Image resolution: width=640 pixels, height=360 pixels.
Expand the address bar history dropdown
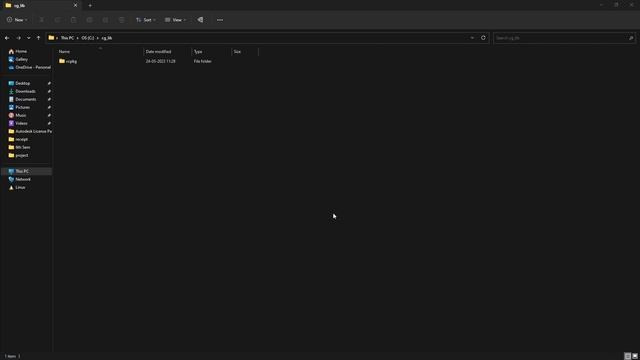point(472,38)
